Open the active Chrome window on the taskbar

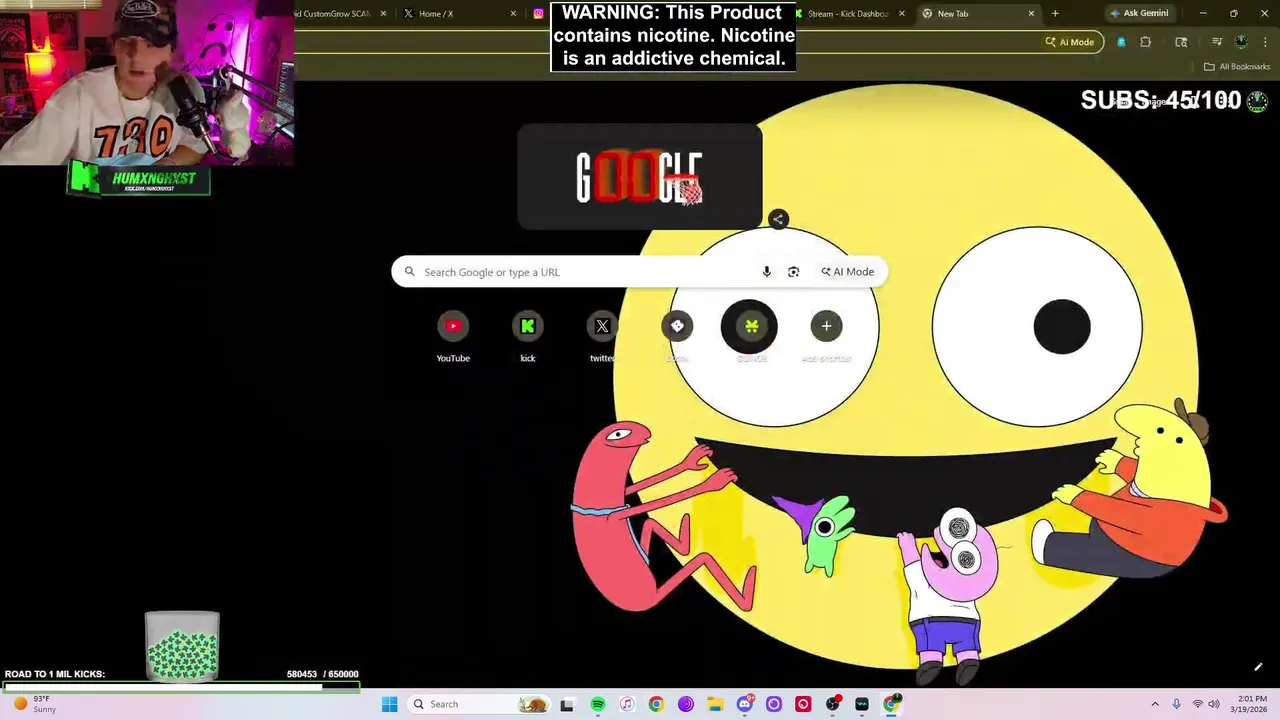point(891,704)
